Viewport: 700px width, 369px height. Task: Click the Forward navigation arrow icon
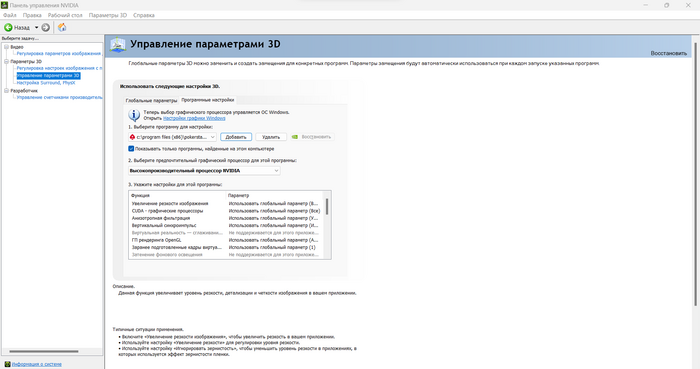(46, 27)
